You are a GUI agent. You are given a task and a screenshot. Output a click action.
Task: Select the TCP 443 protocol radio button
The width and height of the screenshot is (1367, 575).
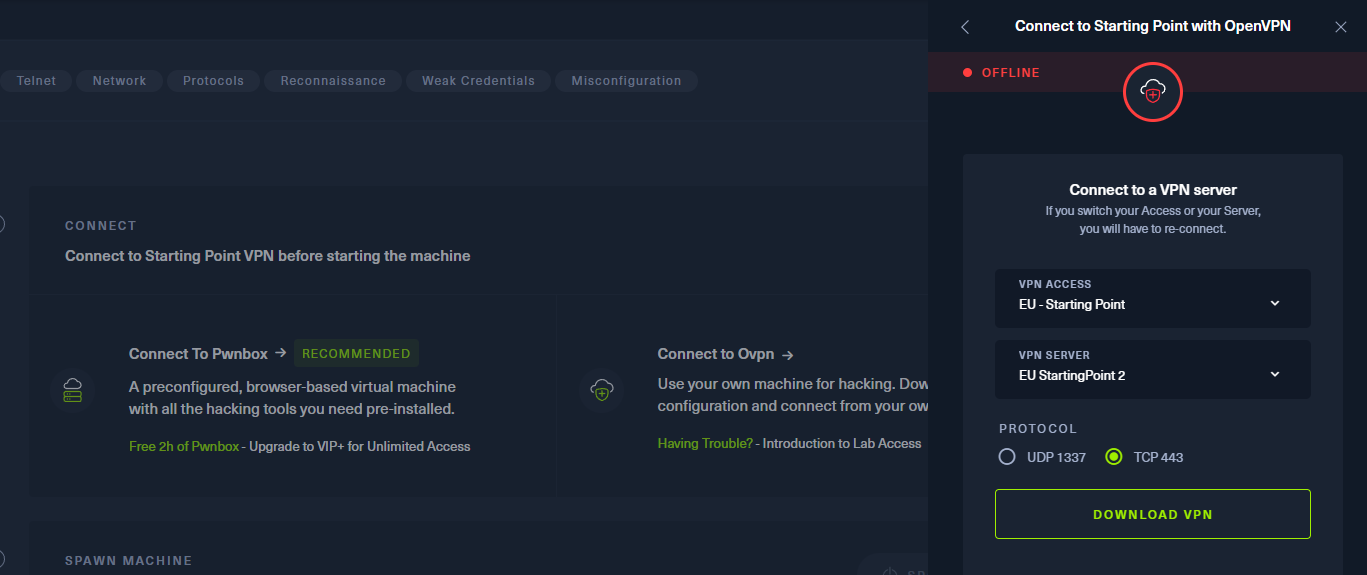coord(1114,457)
